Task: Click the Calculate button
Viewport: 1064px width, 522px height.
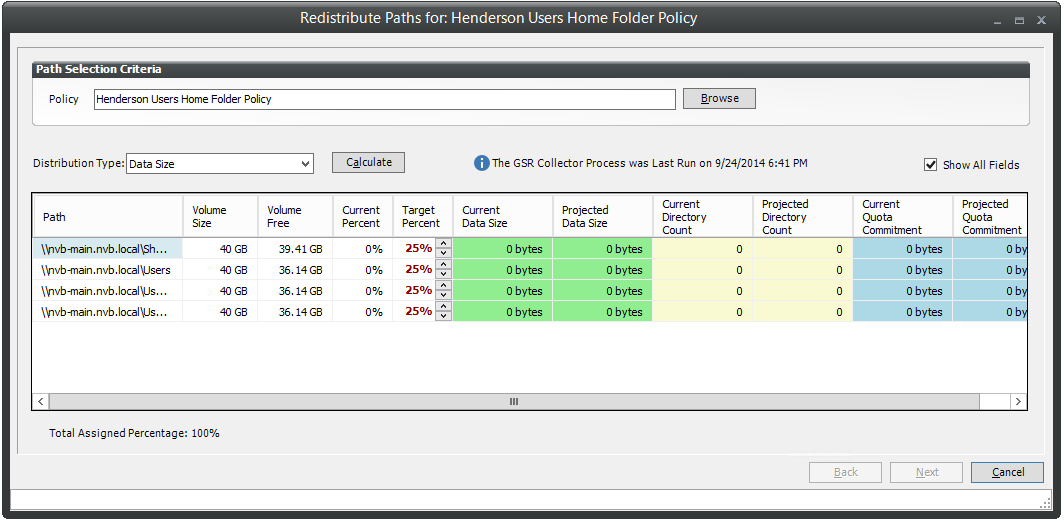Action: pos(368,162)
